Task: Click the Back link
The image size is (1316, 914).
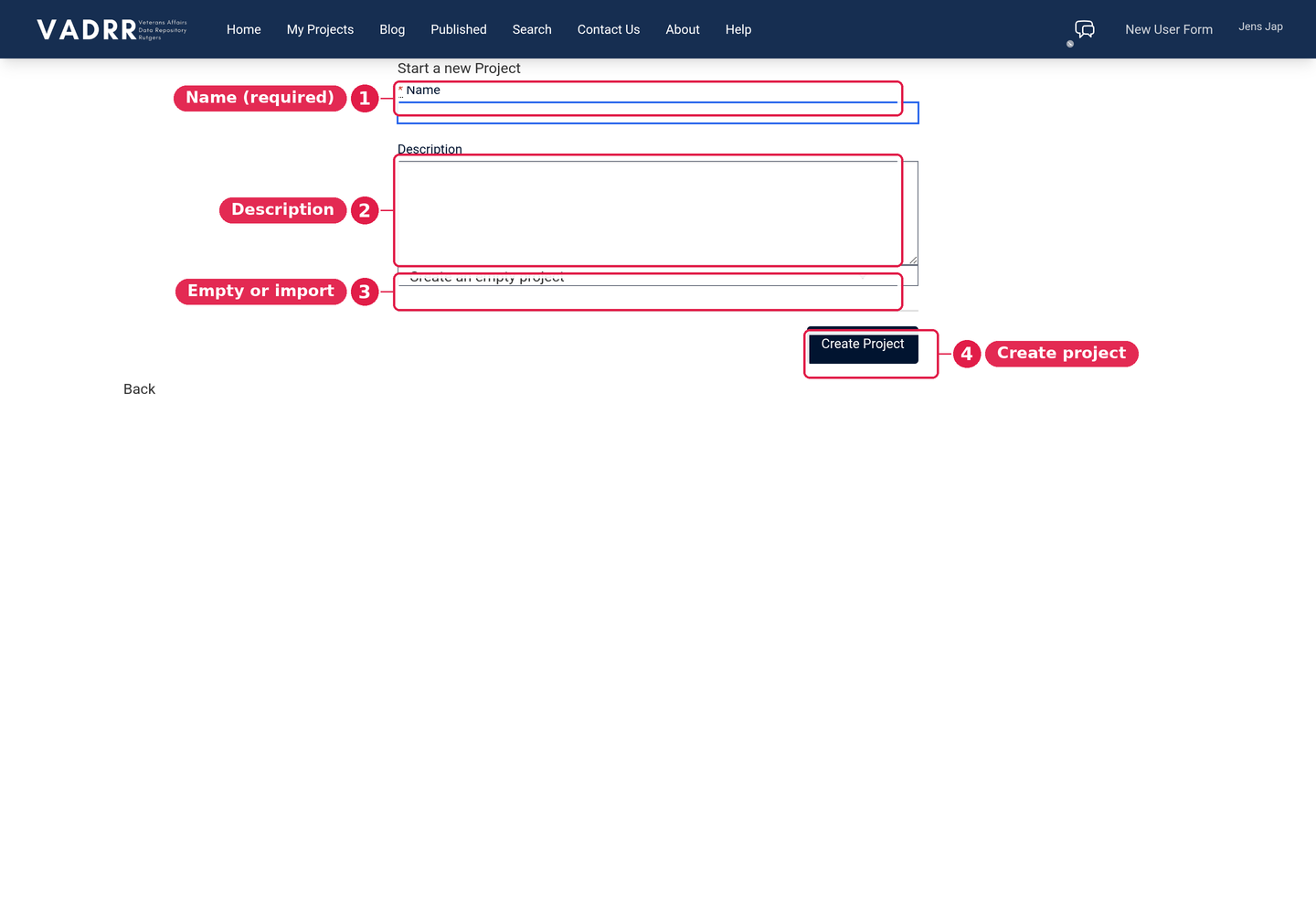Action: point(139,389)
